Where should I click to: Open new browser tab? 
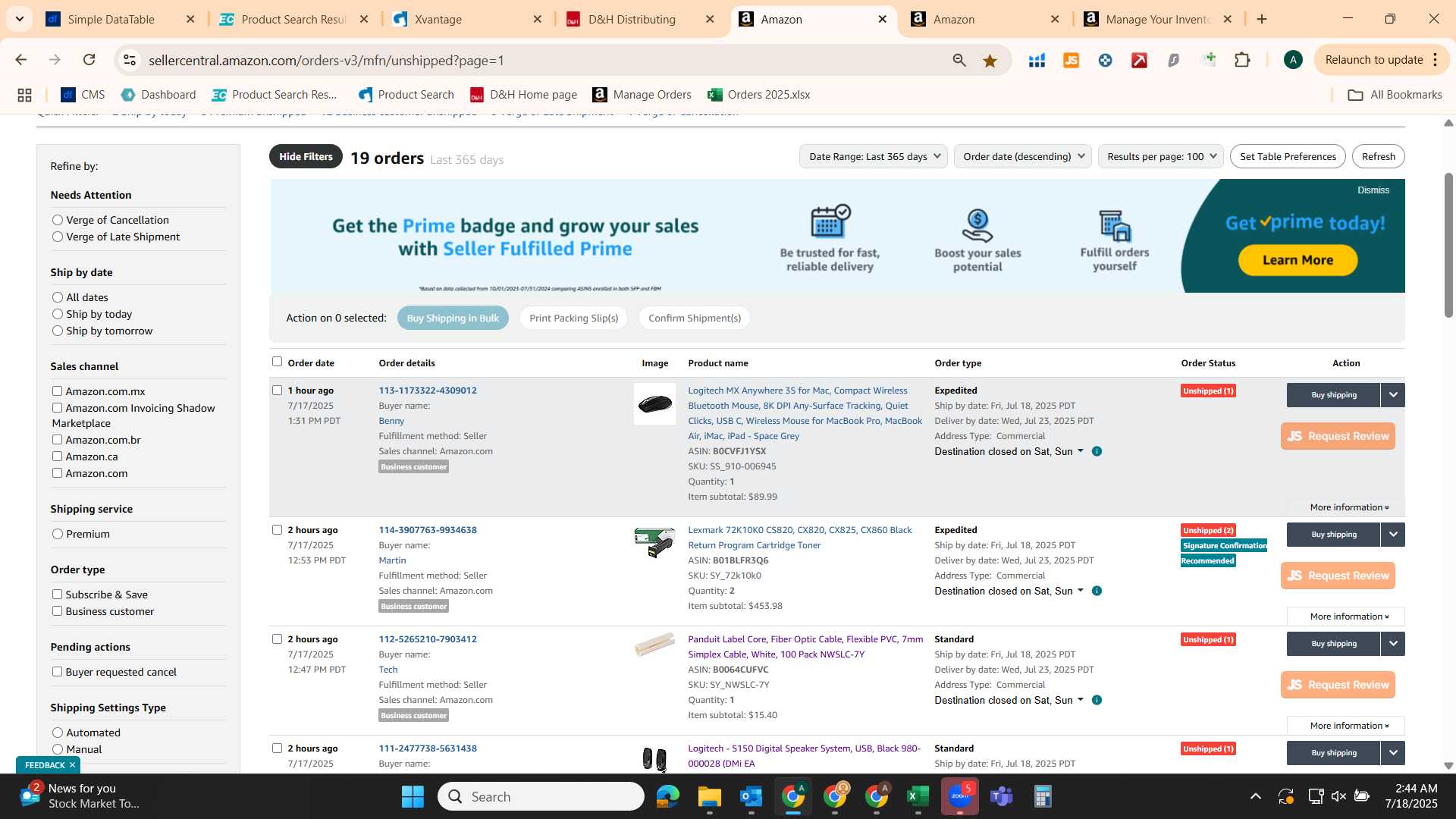[1262, 19]
